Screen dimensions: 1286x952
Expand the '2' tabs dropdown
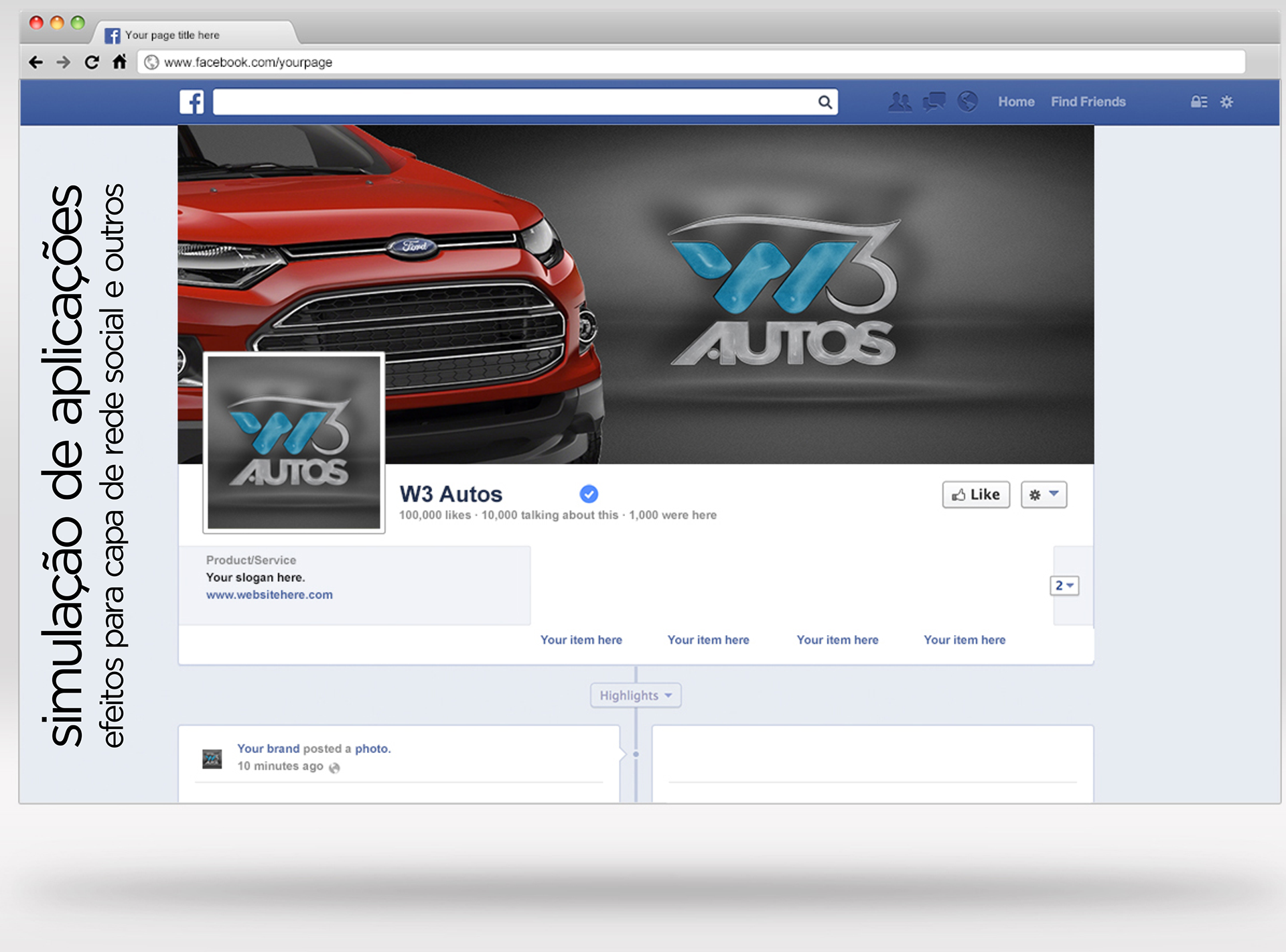click(x=1064, y=586)
